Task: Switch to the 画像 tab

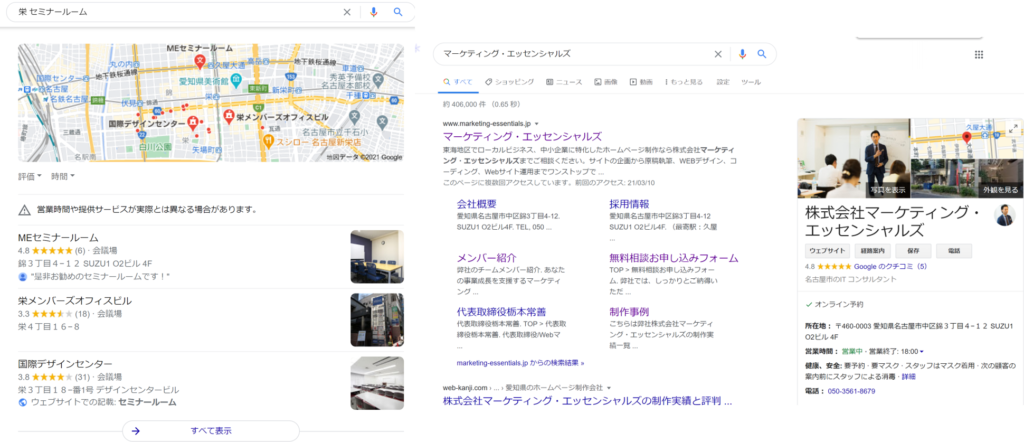Action: pyautogui.click(x=605, y=82)
